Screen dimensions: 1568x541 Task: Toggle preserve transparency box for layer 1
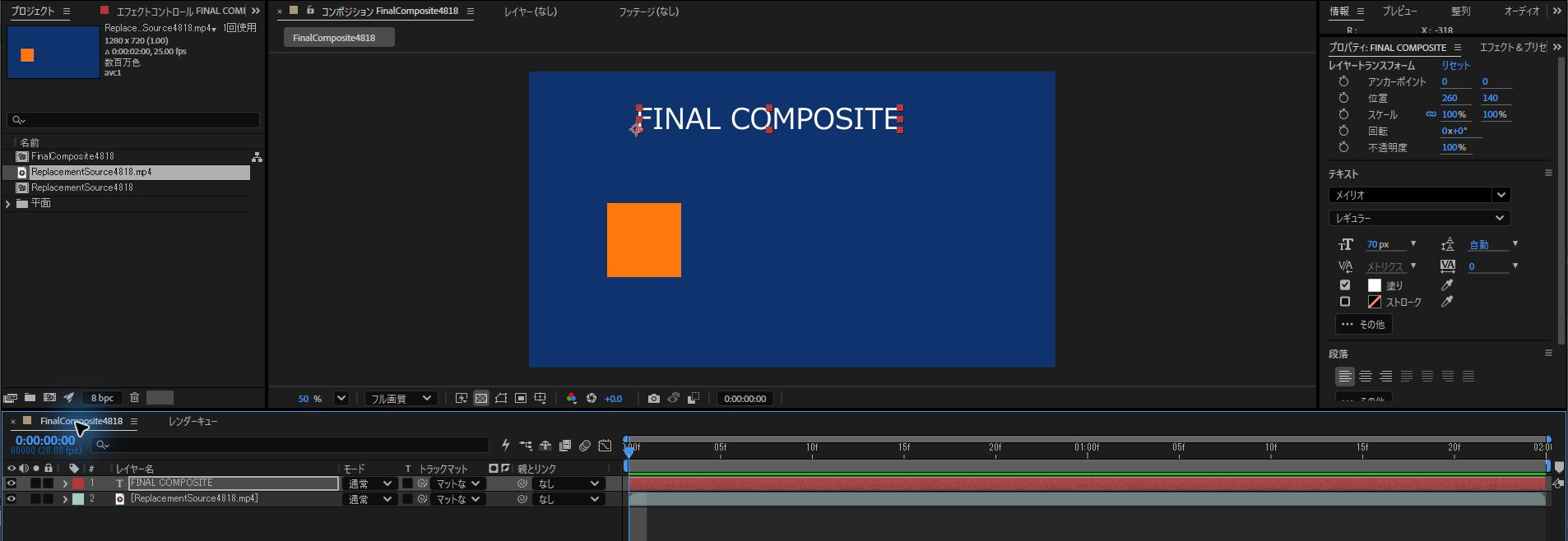coord(407,483)
